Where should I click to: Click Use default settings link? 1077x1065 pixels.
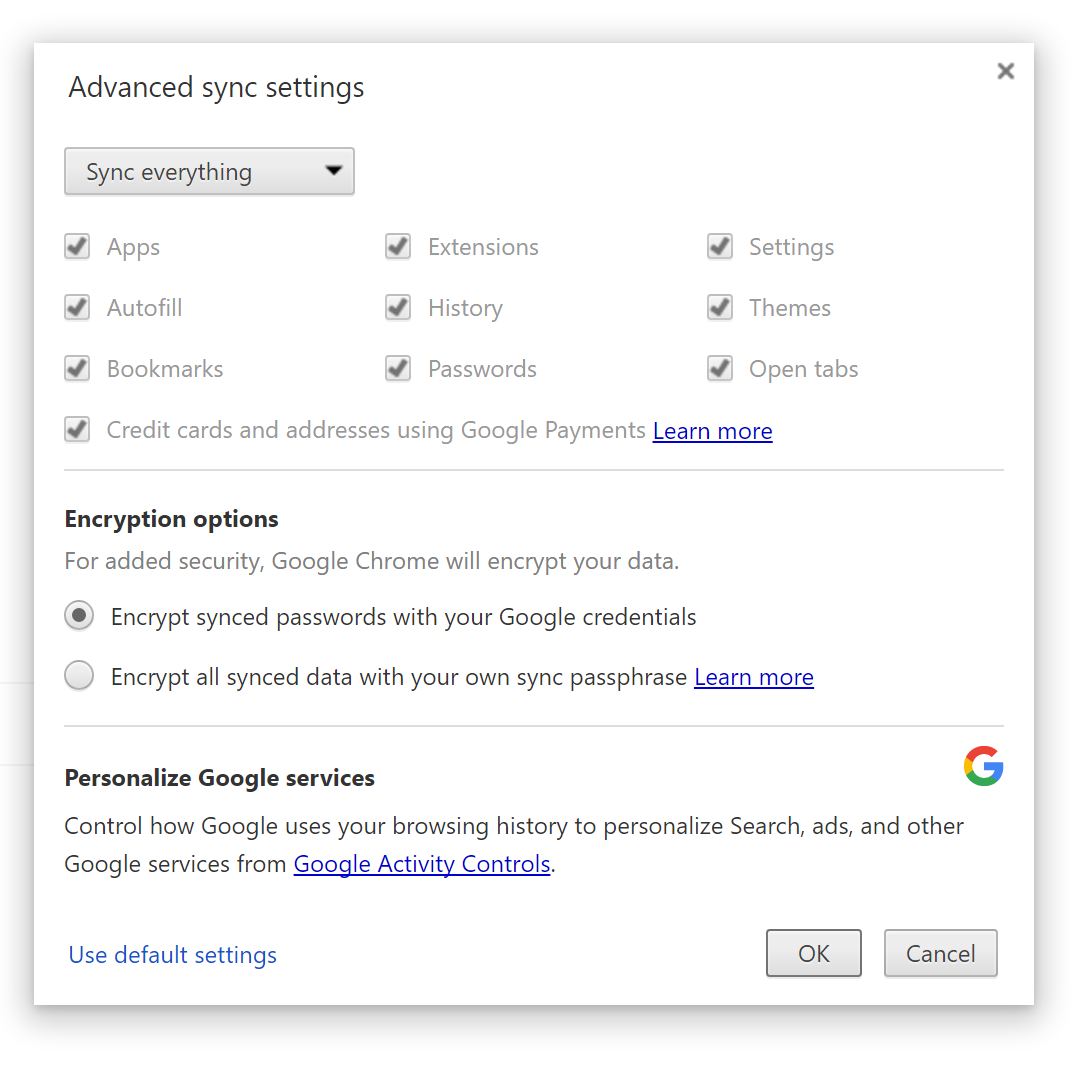coord(172,955)
